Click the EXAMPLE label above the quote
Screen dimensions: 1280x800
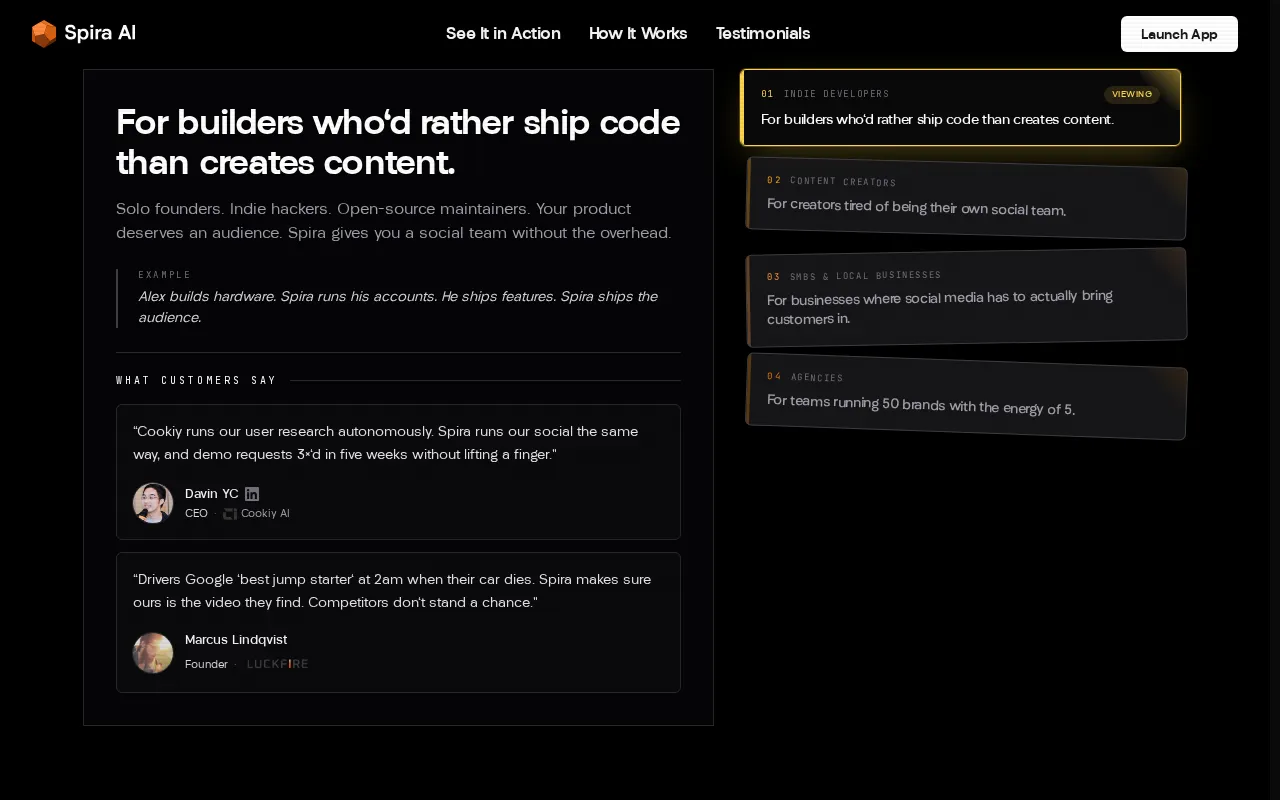click(164, 275)
